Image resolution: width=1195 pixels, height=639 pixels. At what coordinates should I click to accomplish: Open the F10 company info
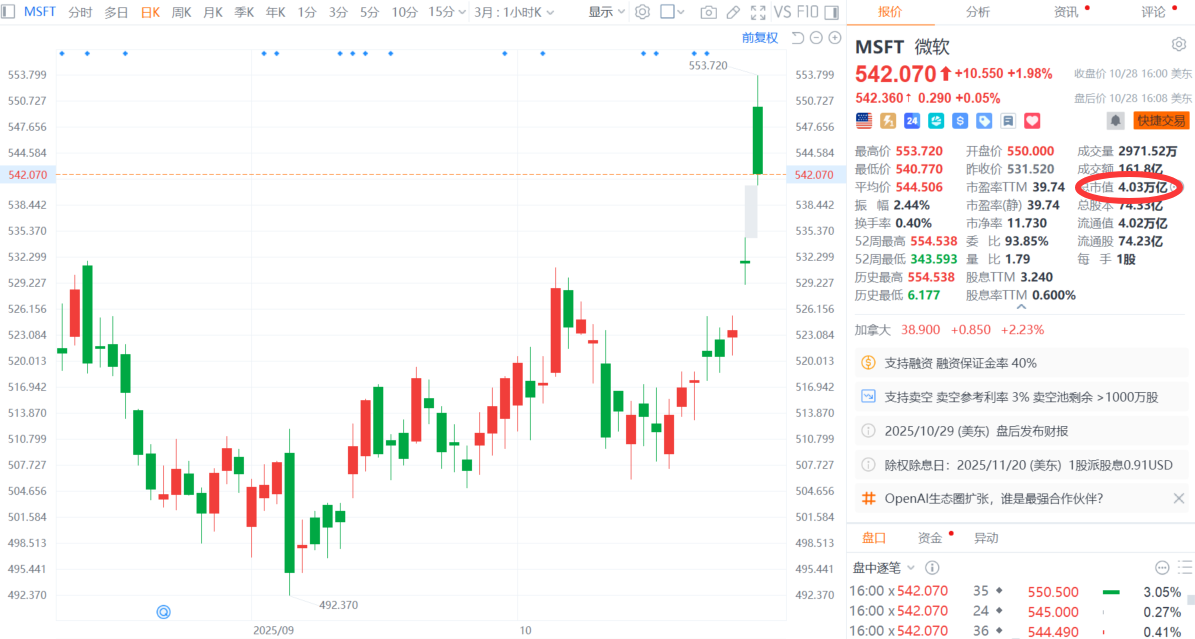(x=807, y=12)
